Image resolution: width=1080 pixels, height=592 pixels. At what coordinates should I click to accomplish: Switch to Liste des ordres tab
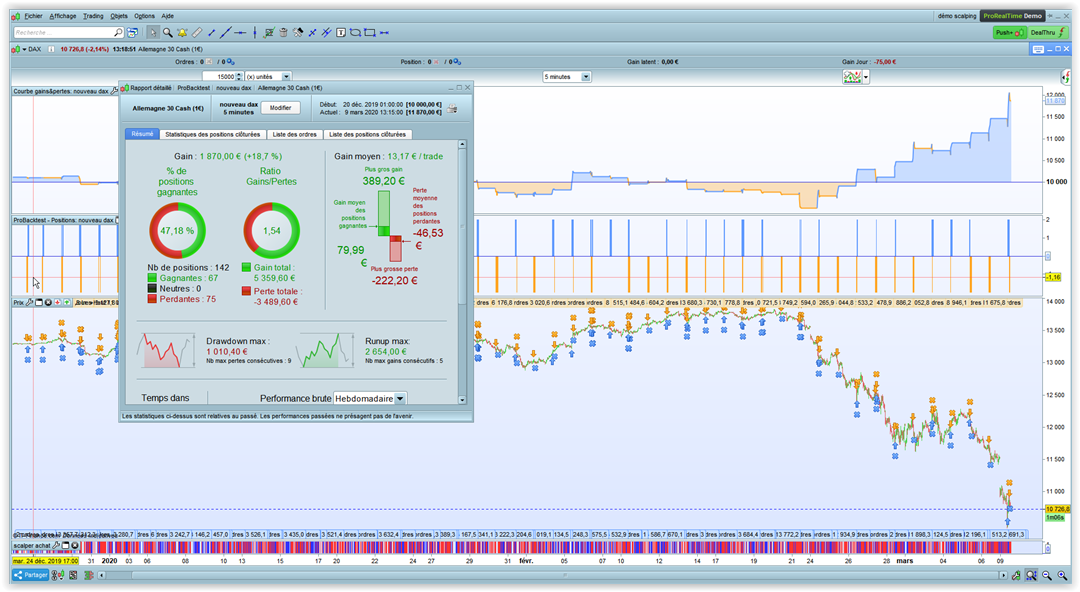pos(294,134)
